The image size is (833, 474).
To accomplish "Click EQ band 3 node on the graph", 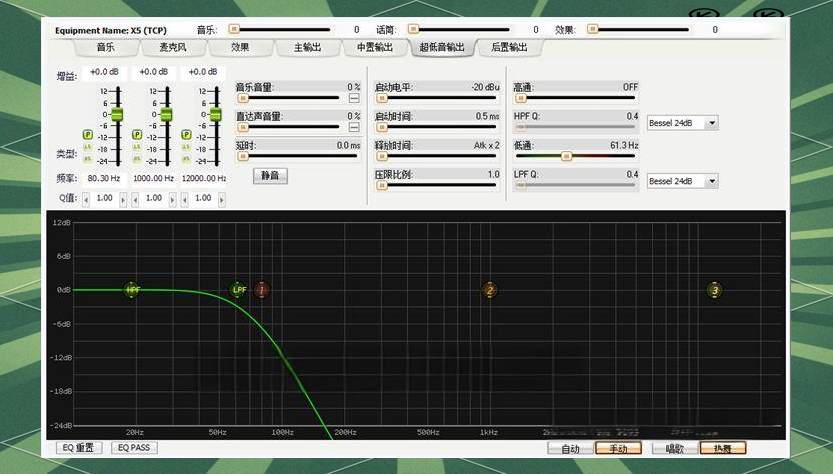I will click(714, 290).
